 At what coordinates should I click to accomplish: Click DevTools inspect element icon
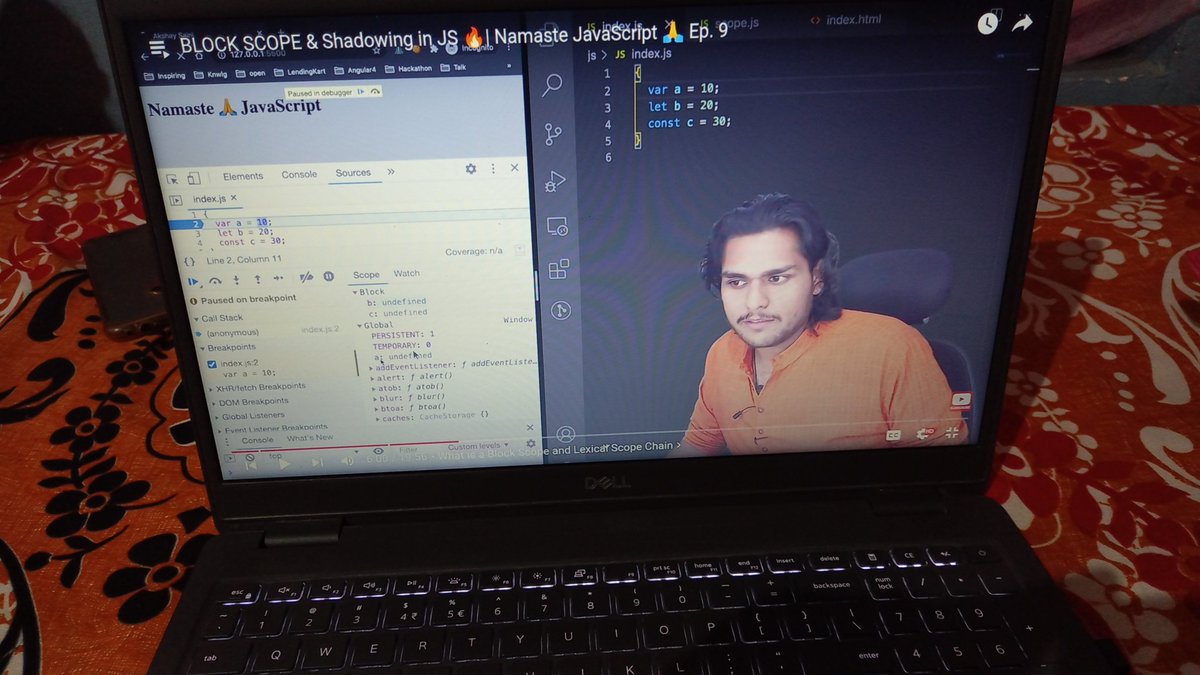coord(172,178)
